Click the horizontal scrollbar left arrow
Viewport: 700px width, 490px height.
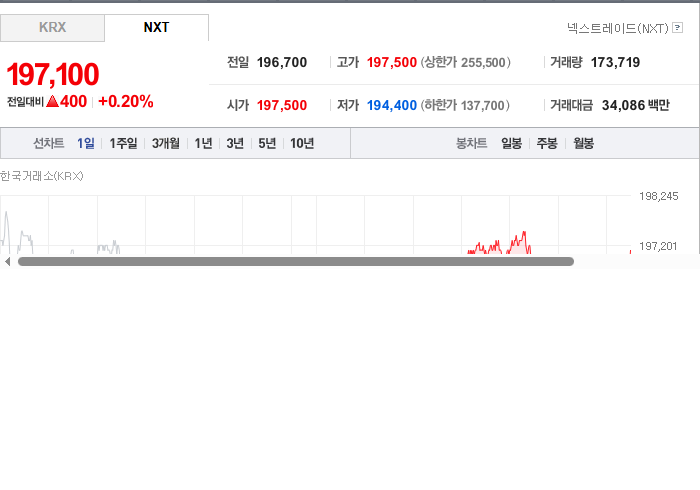[x=7, y=262]
